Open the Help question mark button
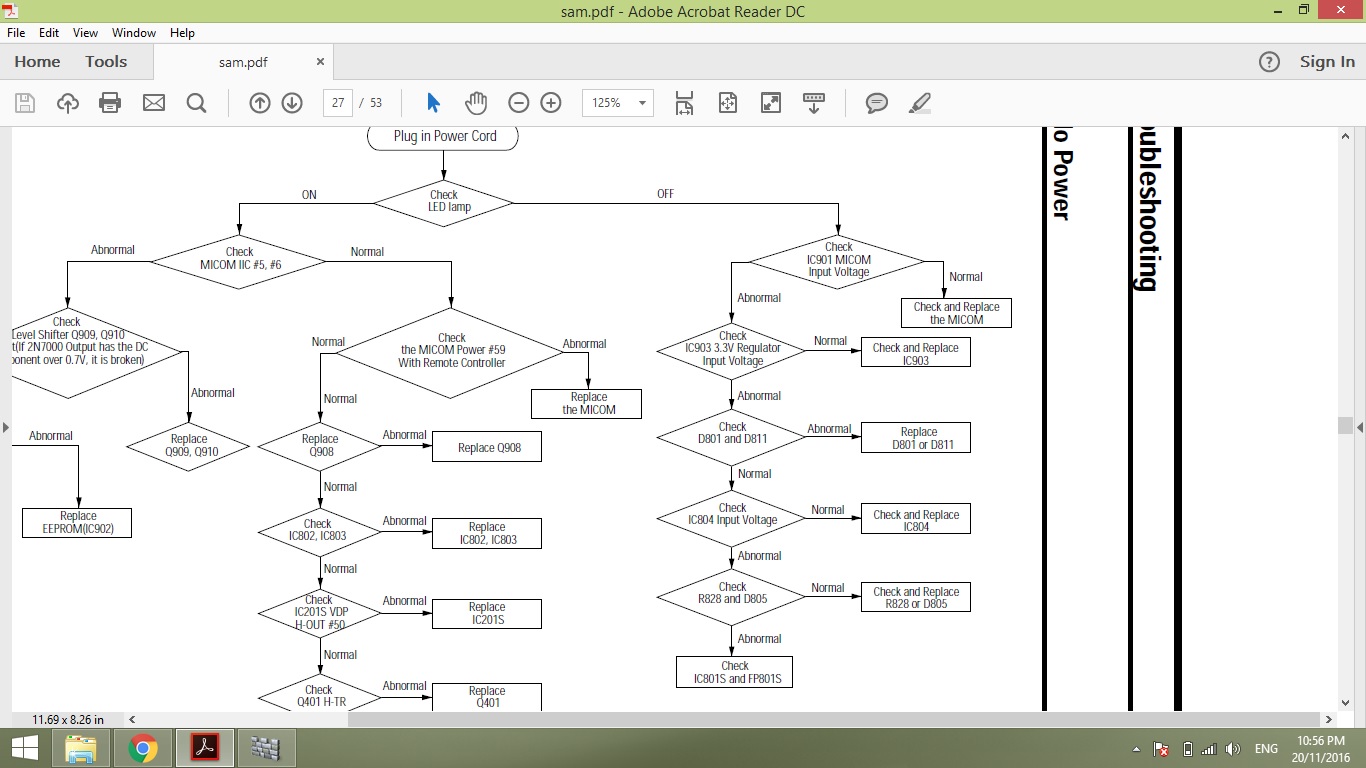This screenshot has height=768, width=1366. tap(1269, 62)
